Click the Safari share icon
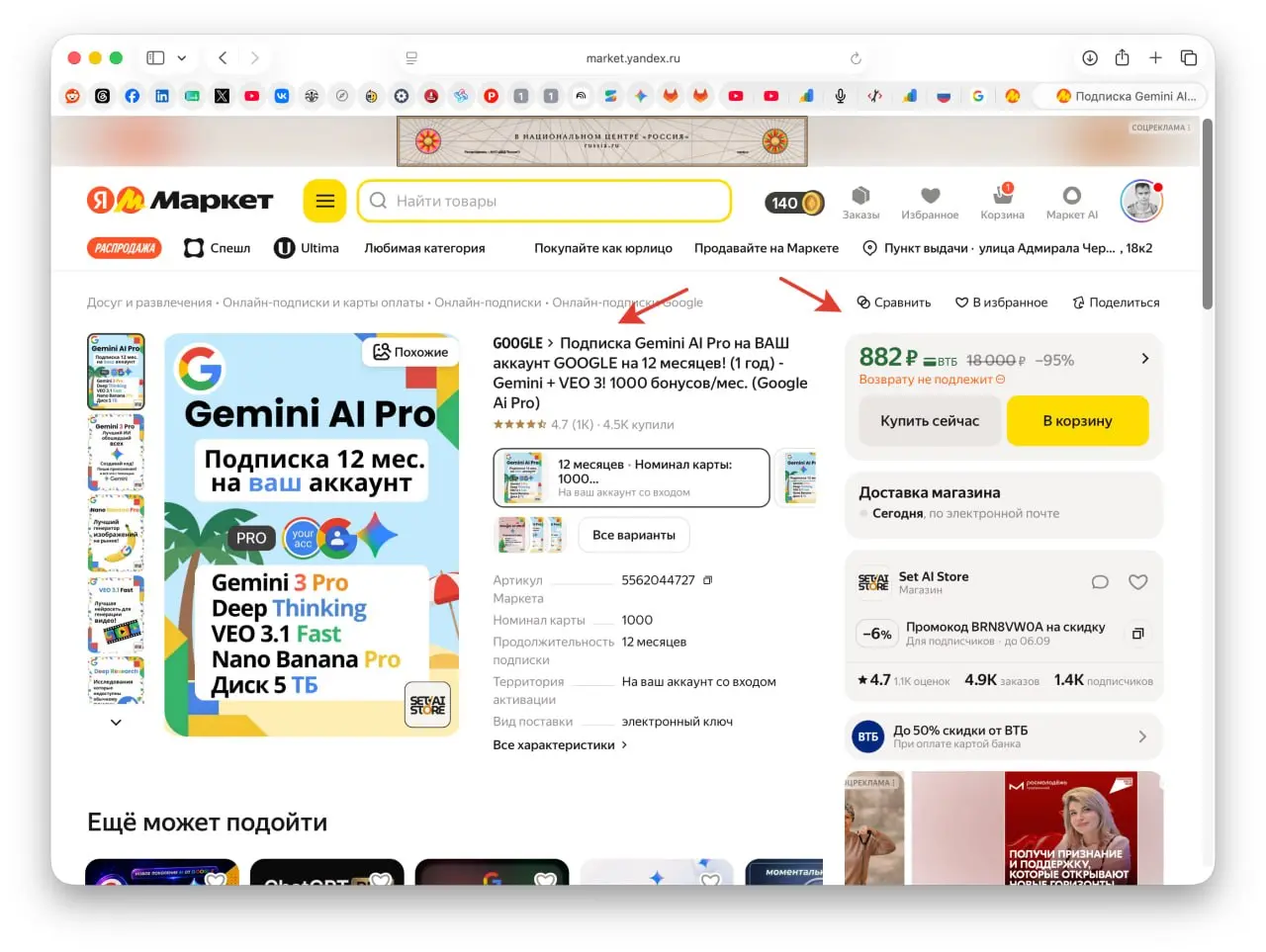 [x=1123, y=57]
